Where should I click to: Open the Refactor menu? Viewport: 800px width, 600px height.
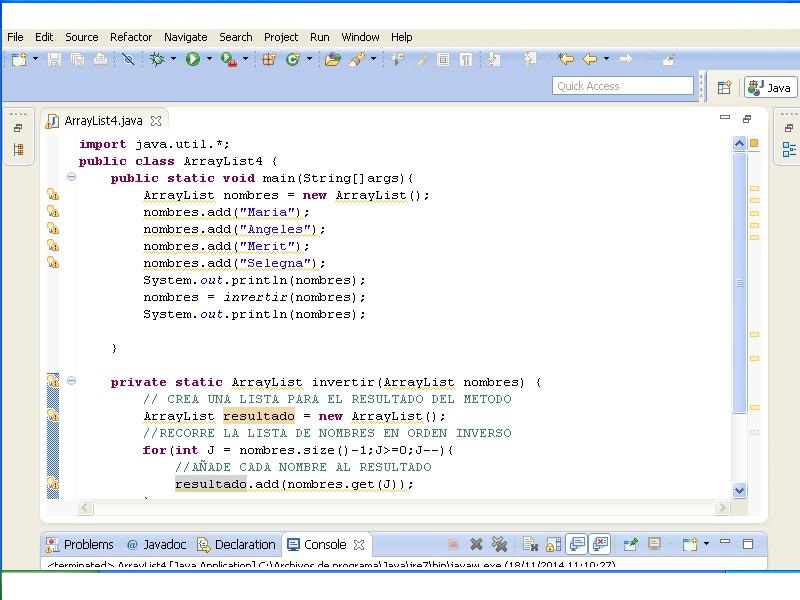[131, 37]
